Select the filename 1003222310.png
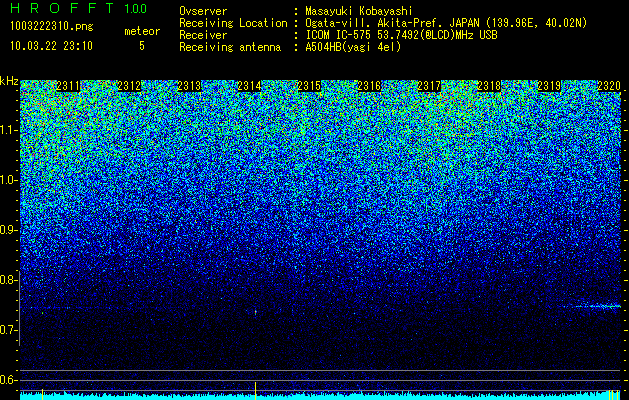Screen dimensions: 629x400 [x=52, y=26]
